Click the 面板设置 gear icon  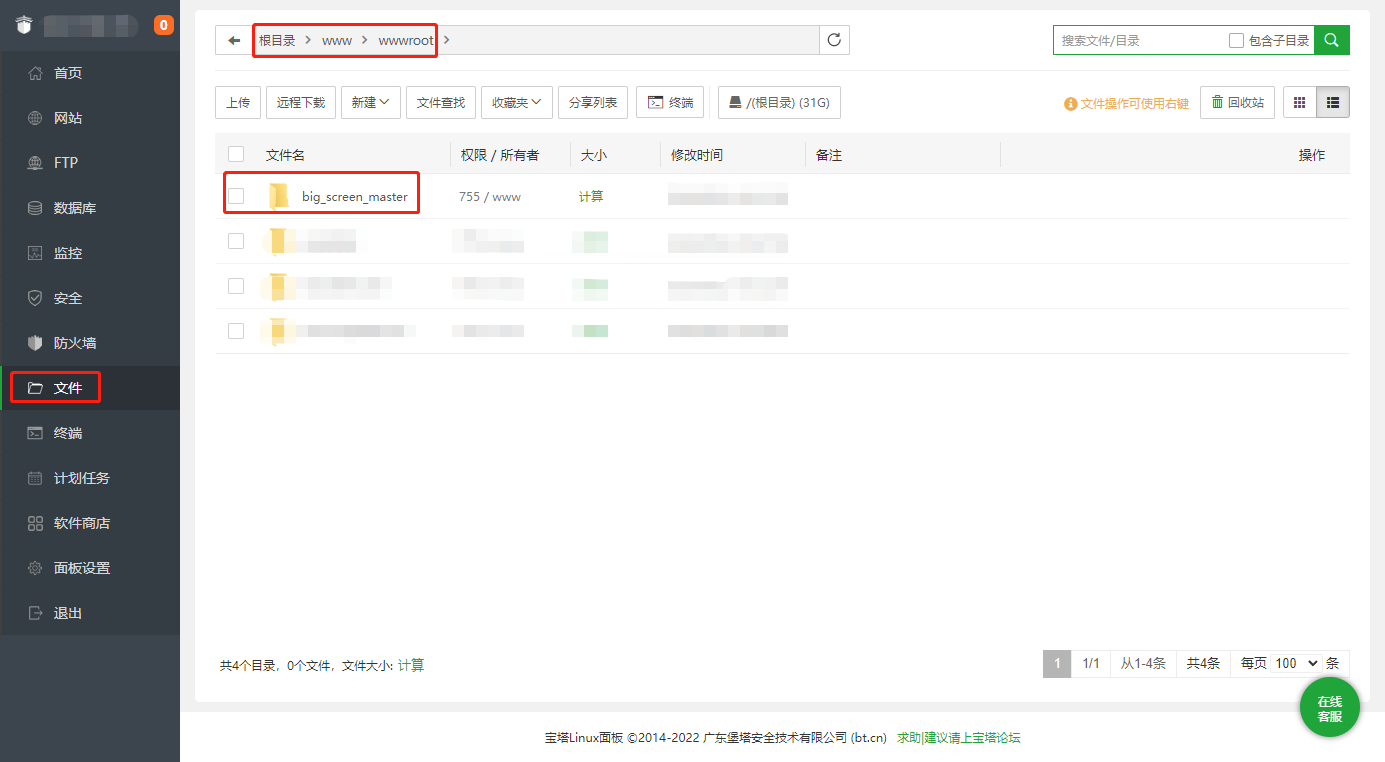[35, 568]
